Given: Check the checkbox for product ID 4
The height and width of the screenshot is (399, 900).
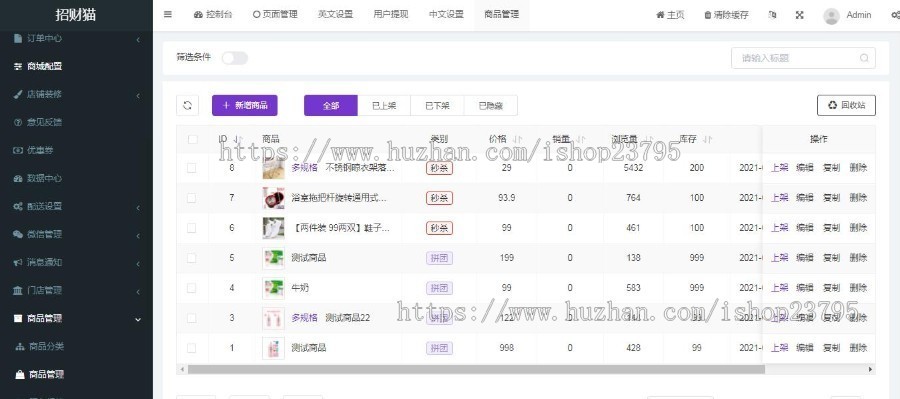Looking at the screenshot, I should coord(191,288).
